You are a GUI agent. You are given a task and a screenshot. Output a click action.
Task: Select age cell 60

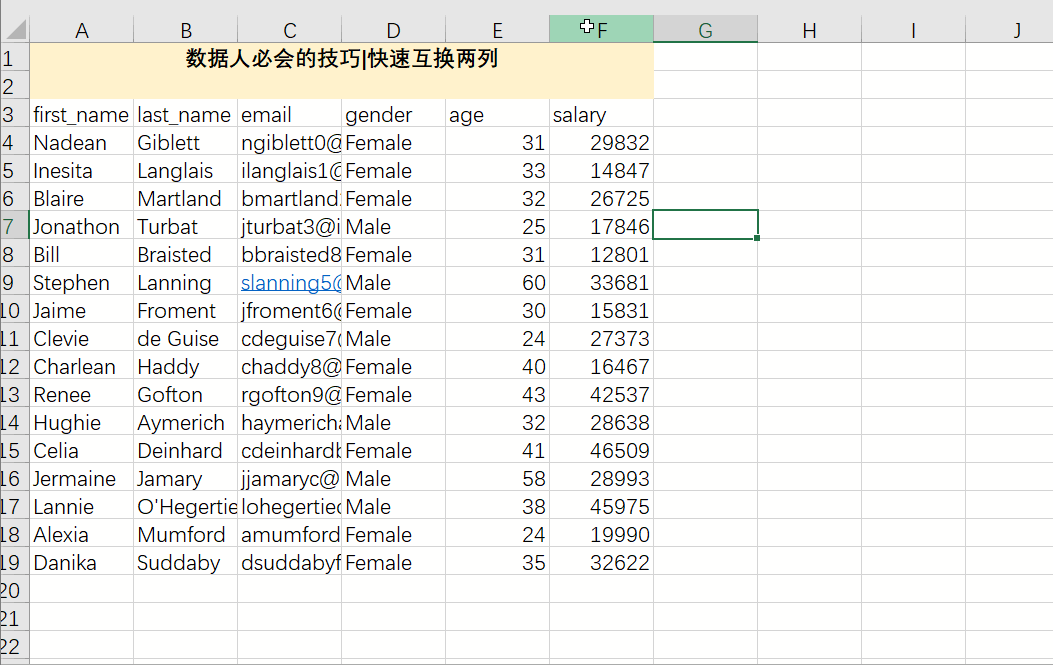[498, 282]
